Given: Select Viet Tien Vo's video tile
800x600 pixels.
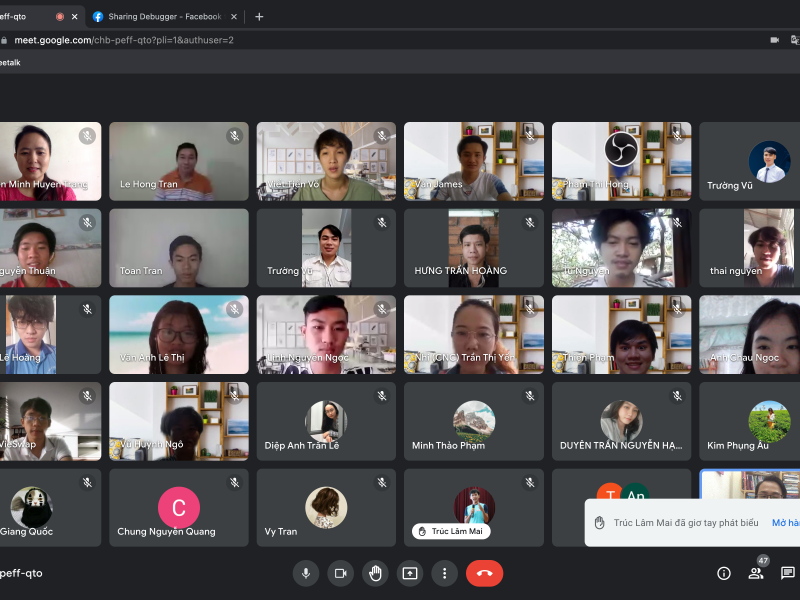Looking at the screenshot, I should [x=326, y=161].
